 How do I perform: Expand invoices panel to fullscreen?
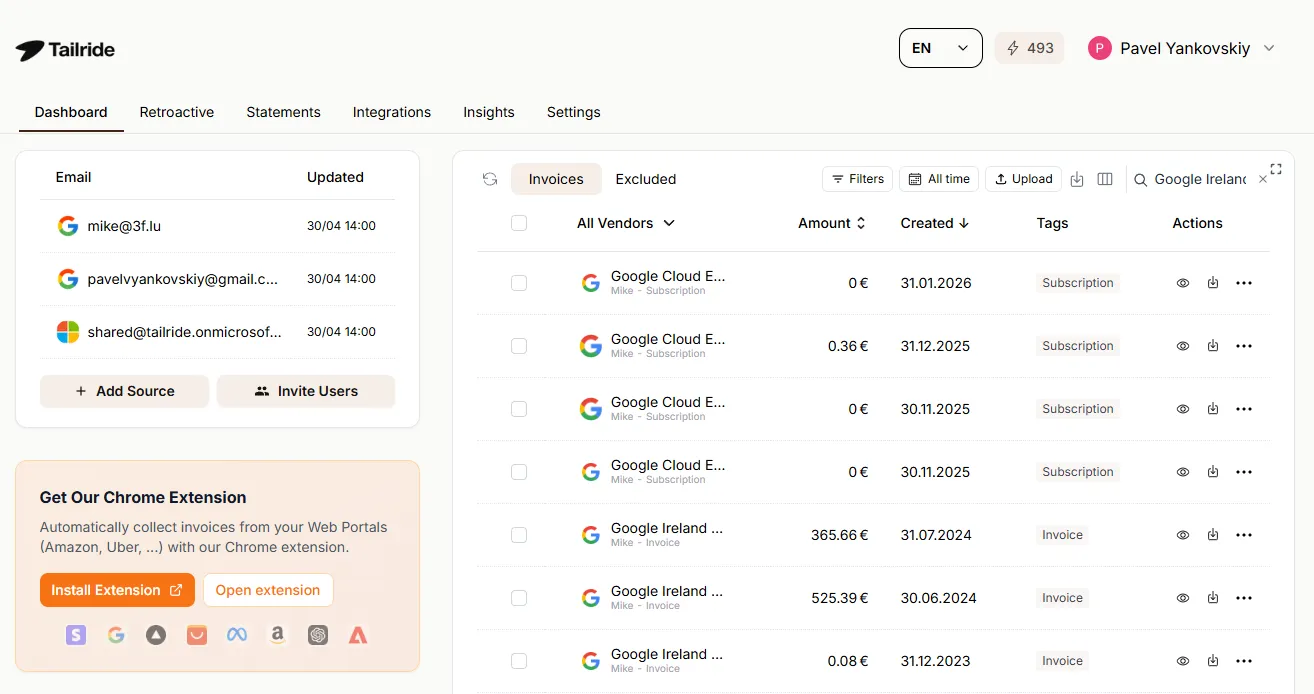pyautogui.click(x=1276, y=169)
